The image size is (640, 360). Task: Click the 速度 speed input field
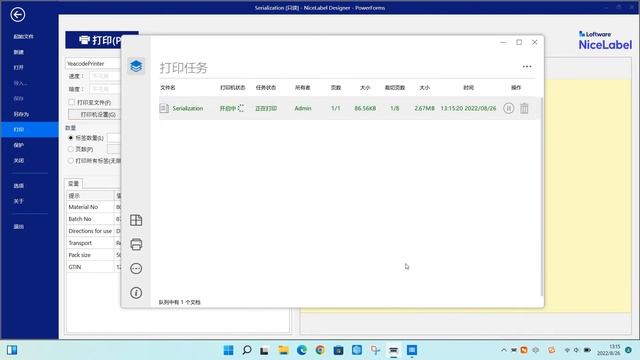[105, 76]
